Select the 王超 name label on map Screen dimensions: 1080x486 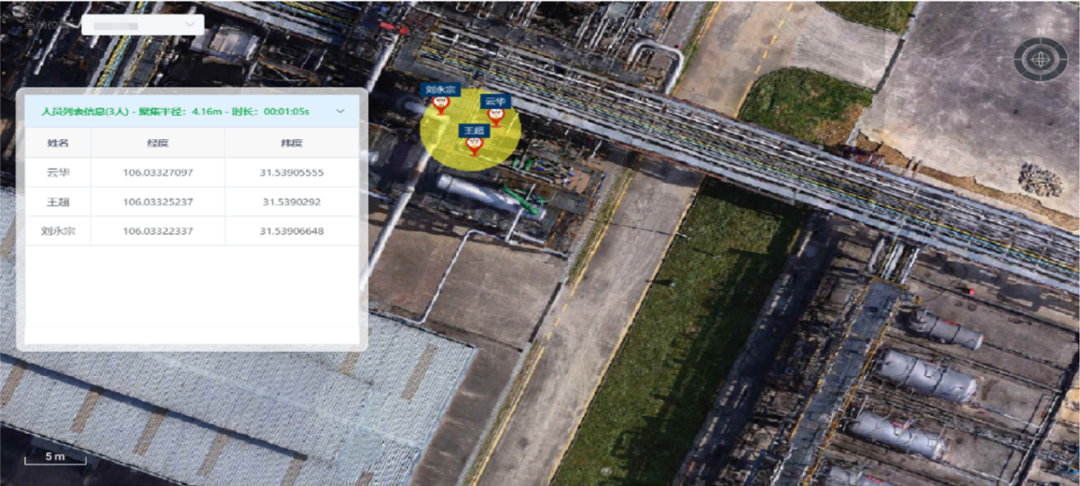pyautogui.click(x=473, y=130)
